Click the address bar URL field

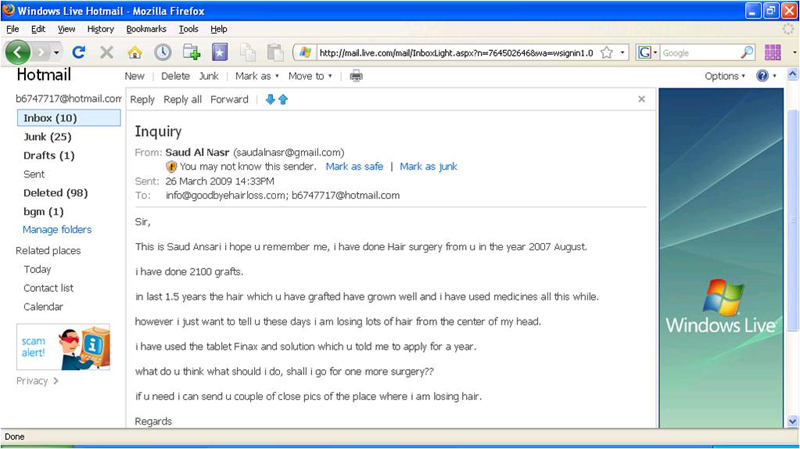pyautogui.click(x=456, y=53)
